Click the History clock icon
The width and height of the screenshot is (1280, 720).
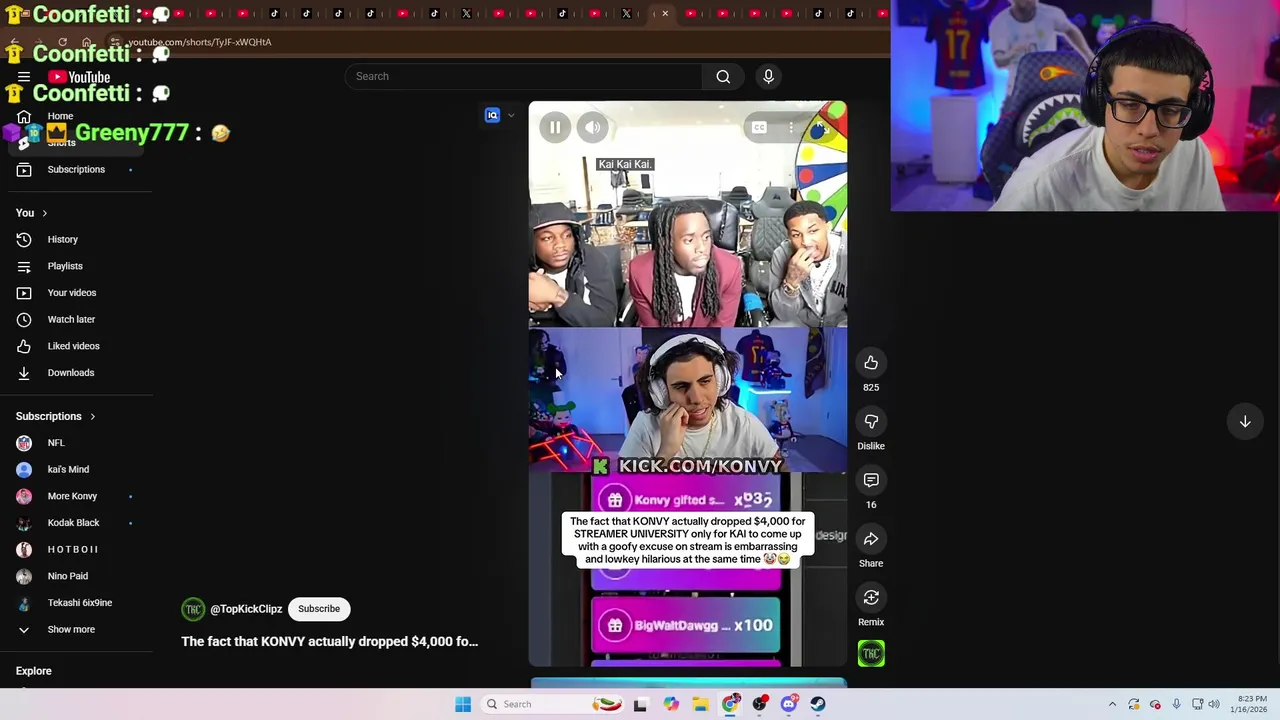(x=24, y=239)
